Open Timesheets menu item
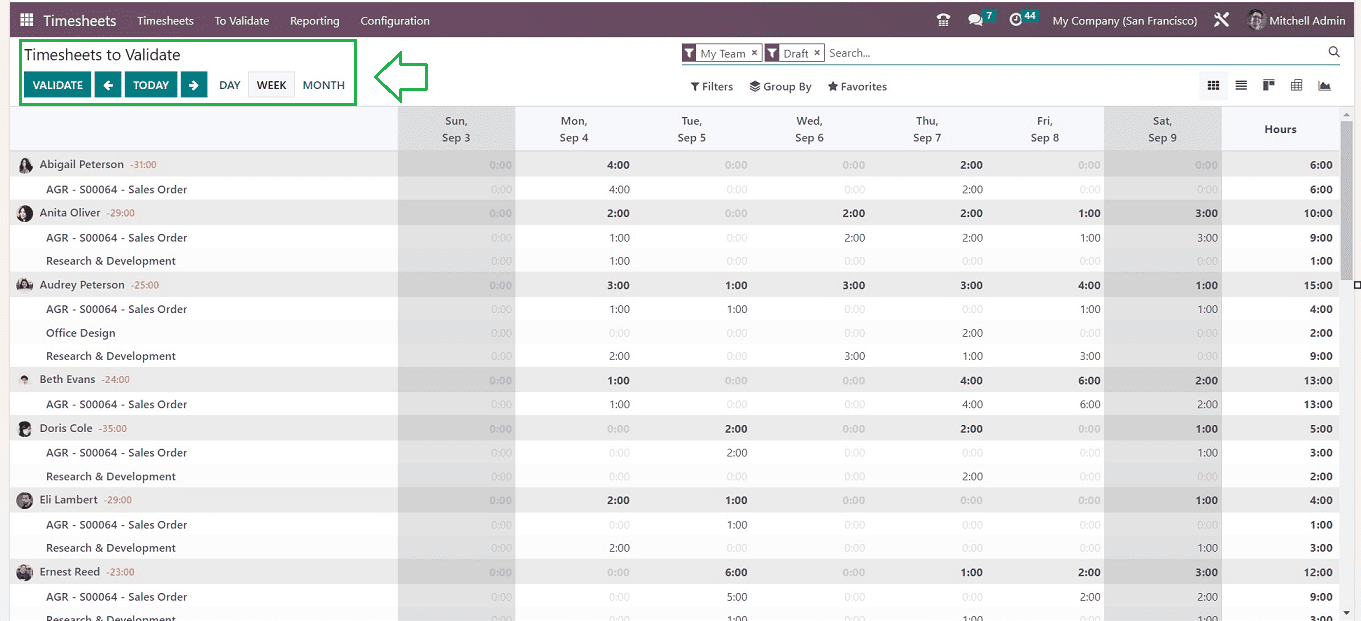 coord(165,20)
